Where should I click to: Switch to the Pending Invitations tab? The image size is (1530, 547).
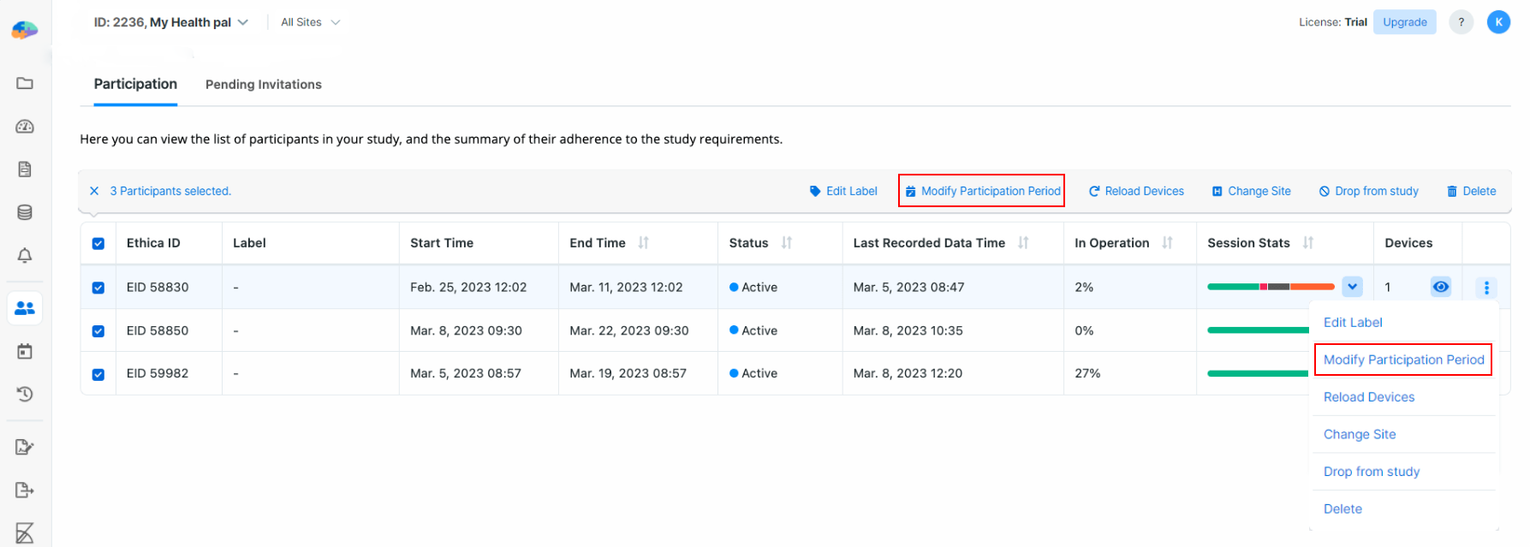(263, 85)
